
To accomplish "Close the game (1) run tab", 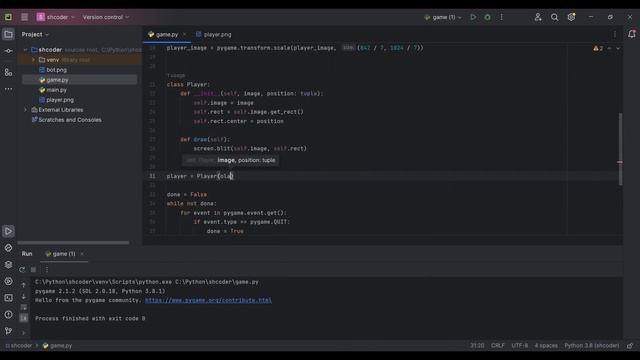I will point(82,254).
